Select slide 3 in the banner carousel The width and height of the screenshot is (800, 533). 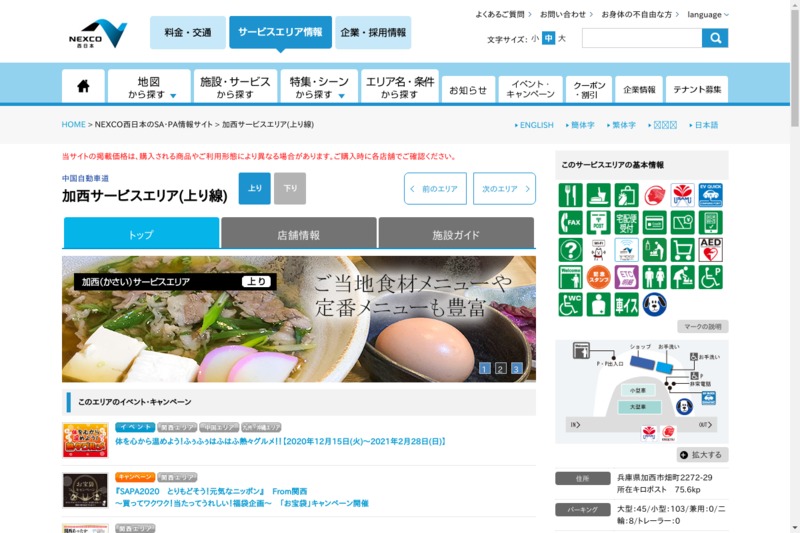pos(517,368)
